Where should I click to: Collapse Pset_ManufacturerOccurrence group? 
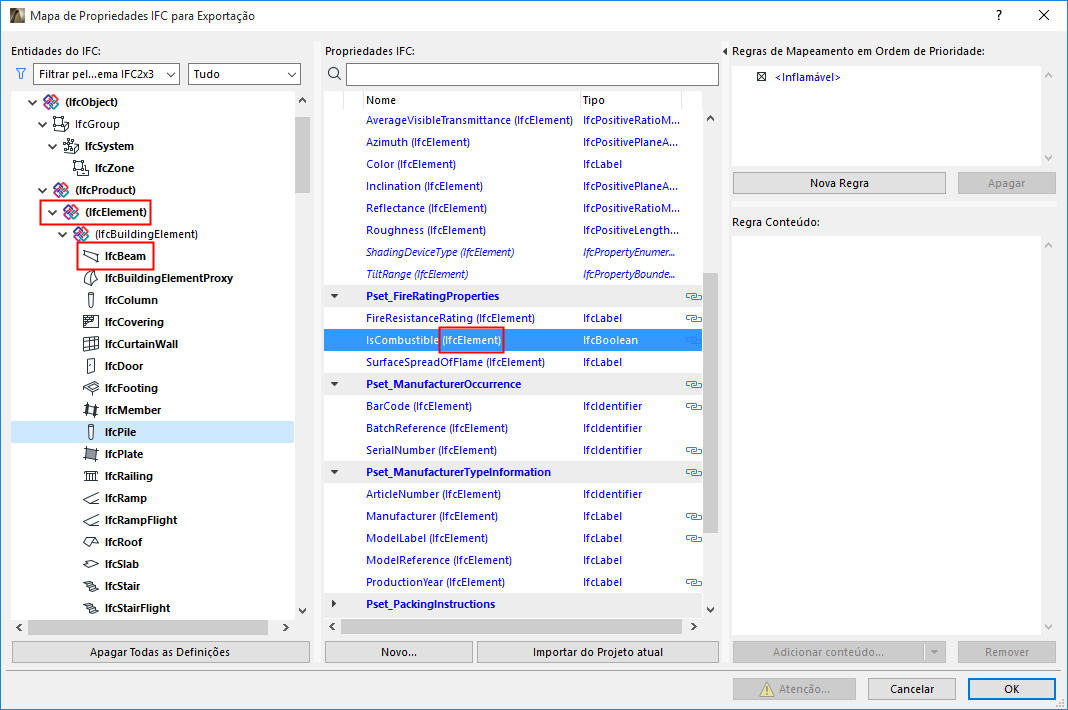click(x=334, y=384)
